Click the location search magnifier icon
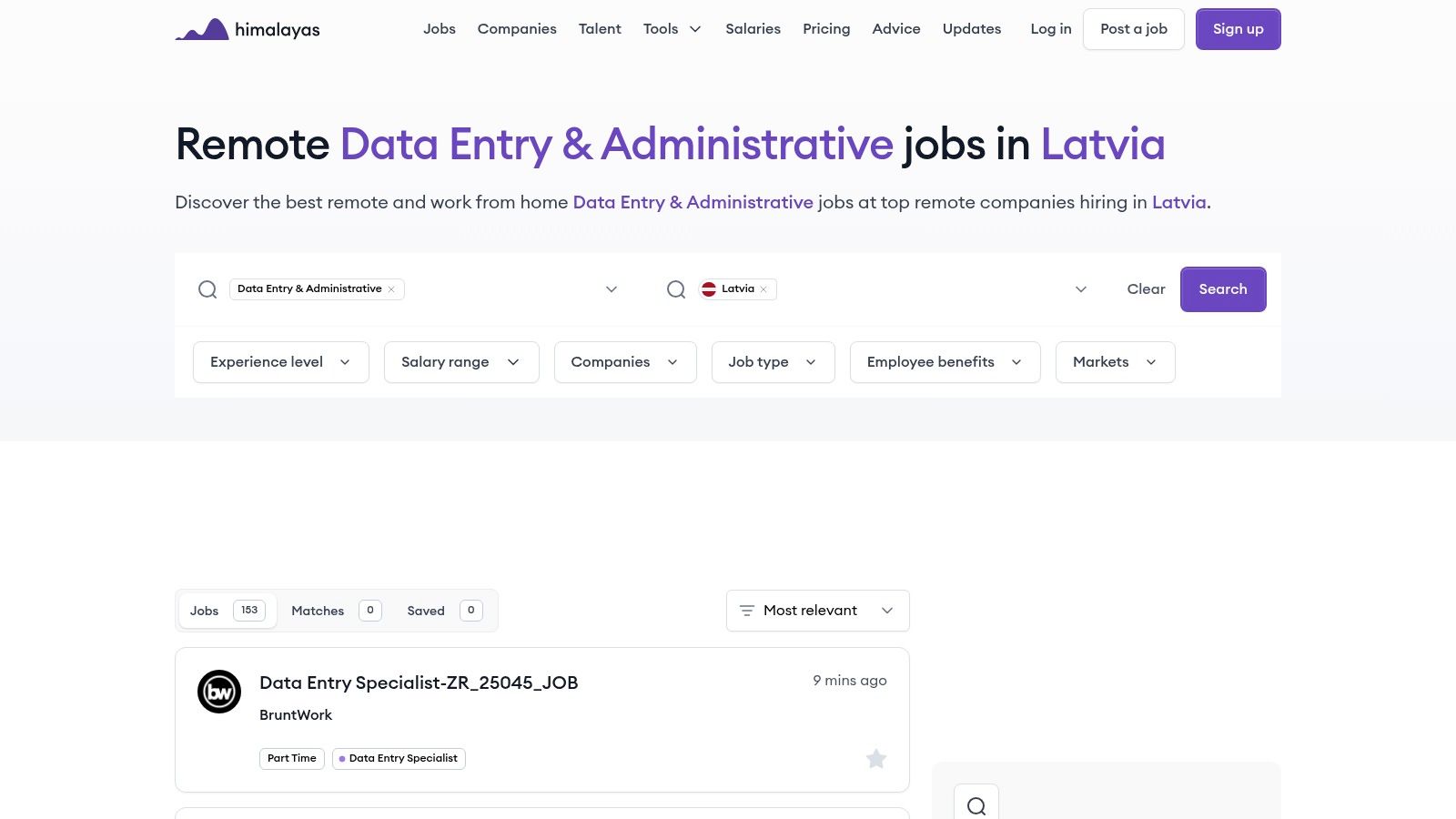The height and width of the screenshot is (819, 1456). [676, 289]
